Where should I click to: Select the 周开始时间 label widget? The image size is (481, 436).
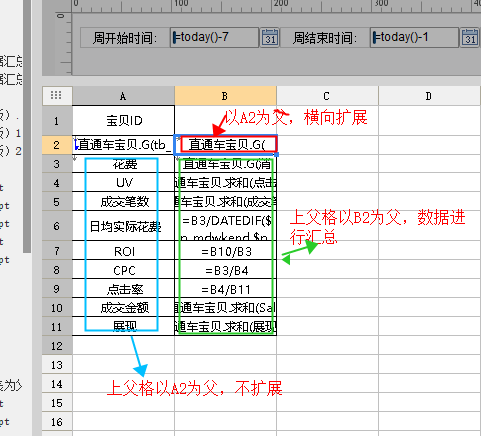tap(125, 37)
